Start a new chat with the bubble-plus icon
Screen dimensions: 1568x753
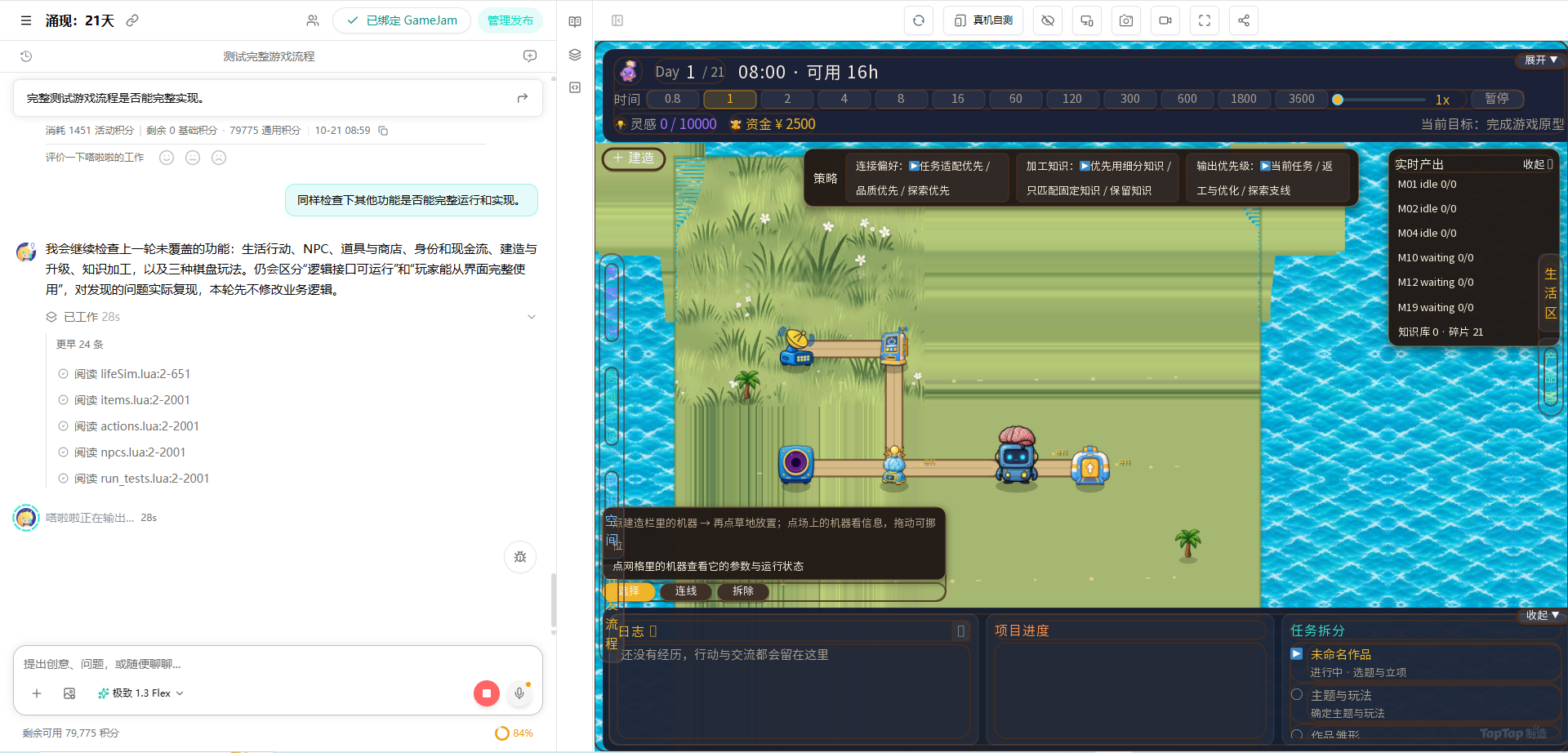(530, 56)
